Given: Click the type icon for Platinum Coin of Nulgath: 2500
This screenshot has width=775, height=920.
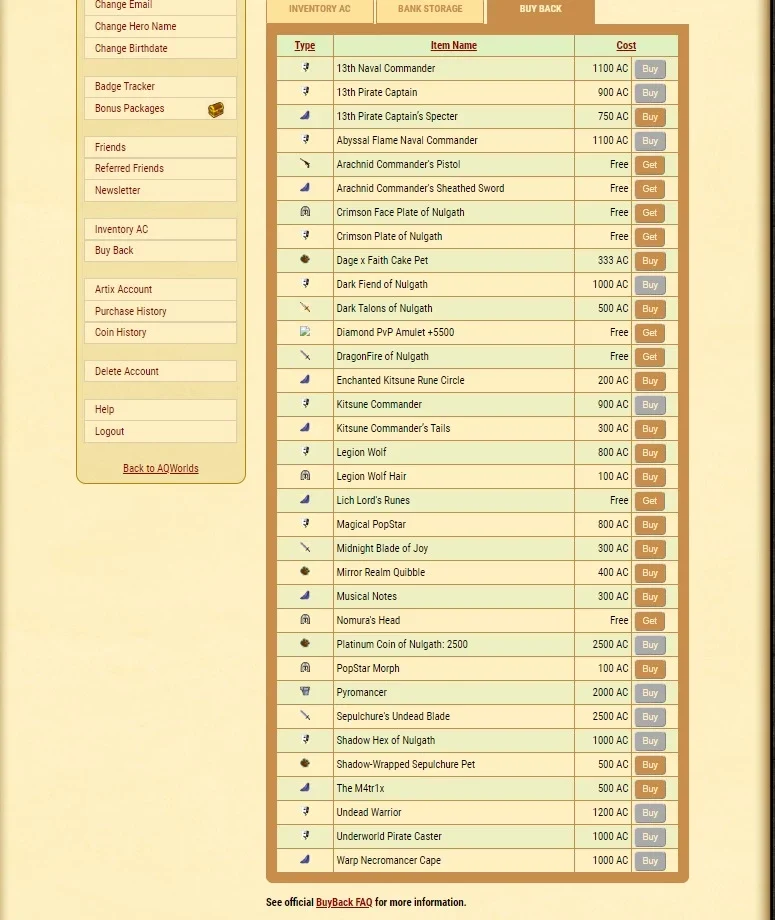Looking at the screenshot, I should [305, 644].
